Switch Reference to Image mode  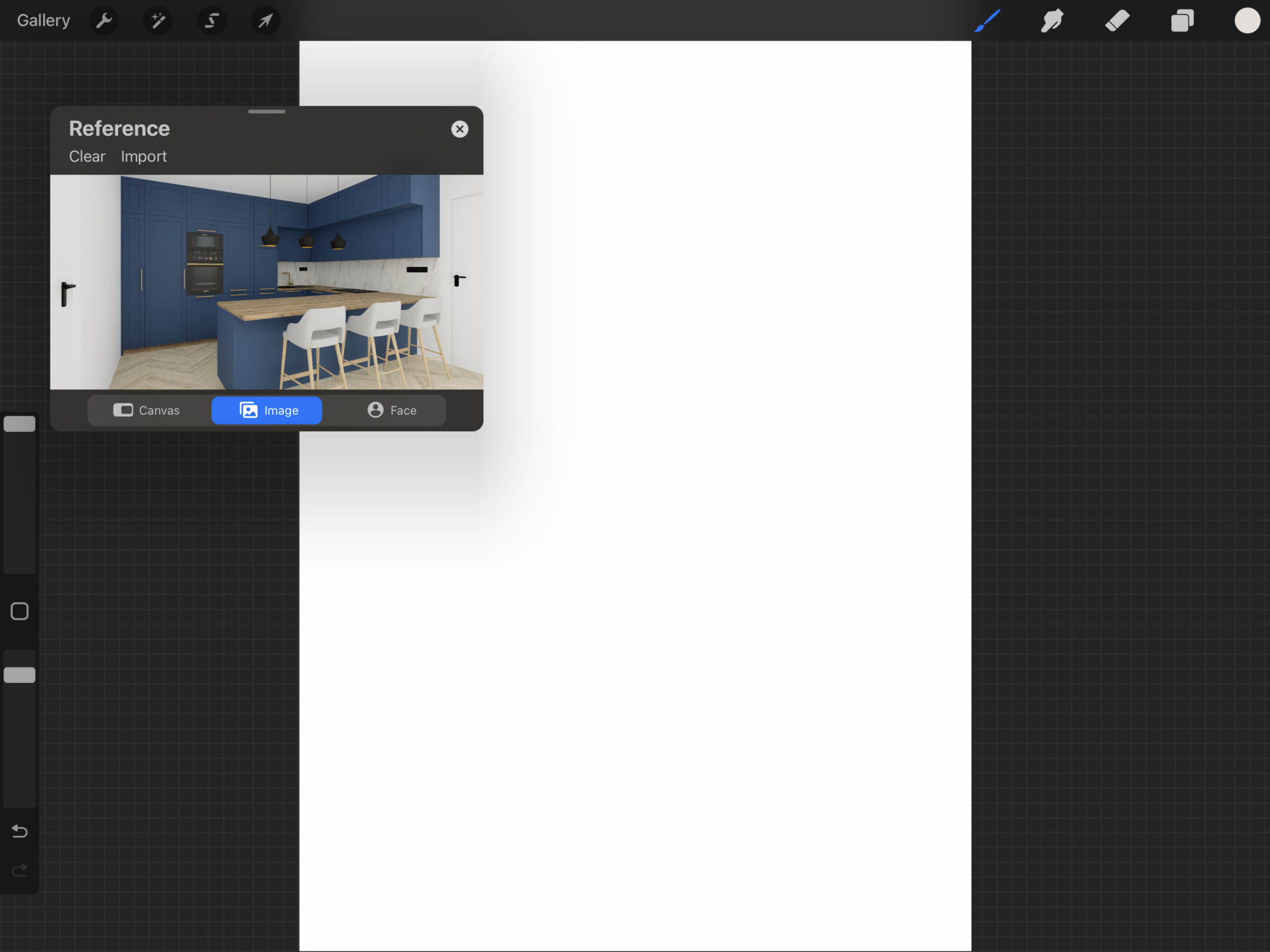(267, 410)
